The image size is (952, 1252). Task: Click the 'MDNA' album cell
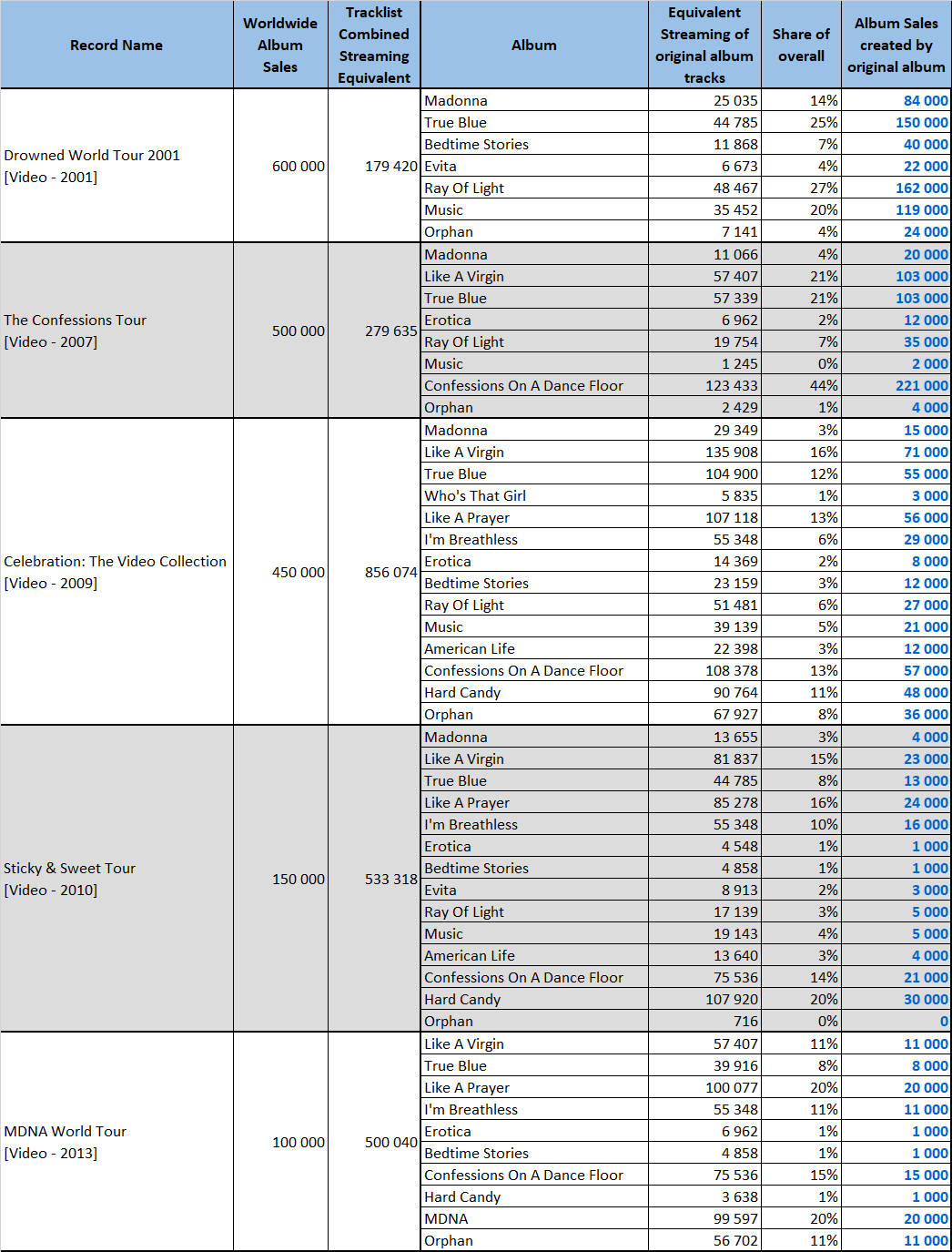point(534,1218)
